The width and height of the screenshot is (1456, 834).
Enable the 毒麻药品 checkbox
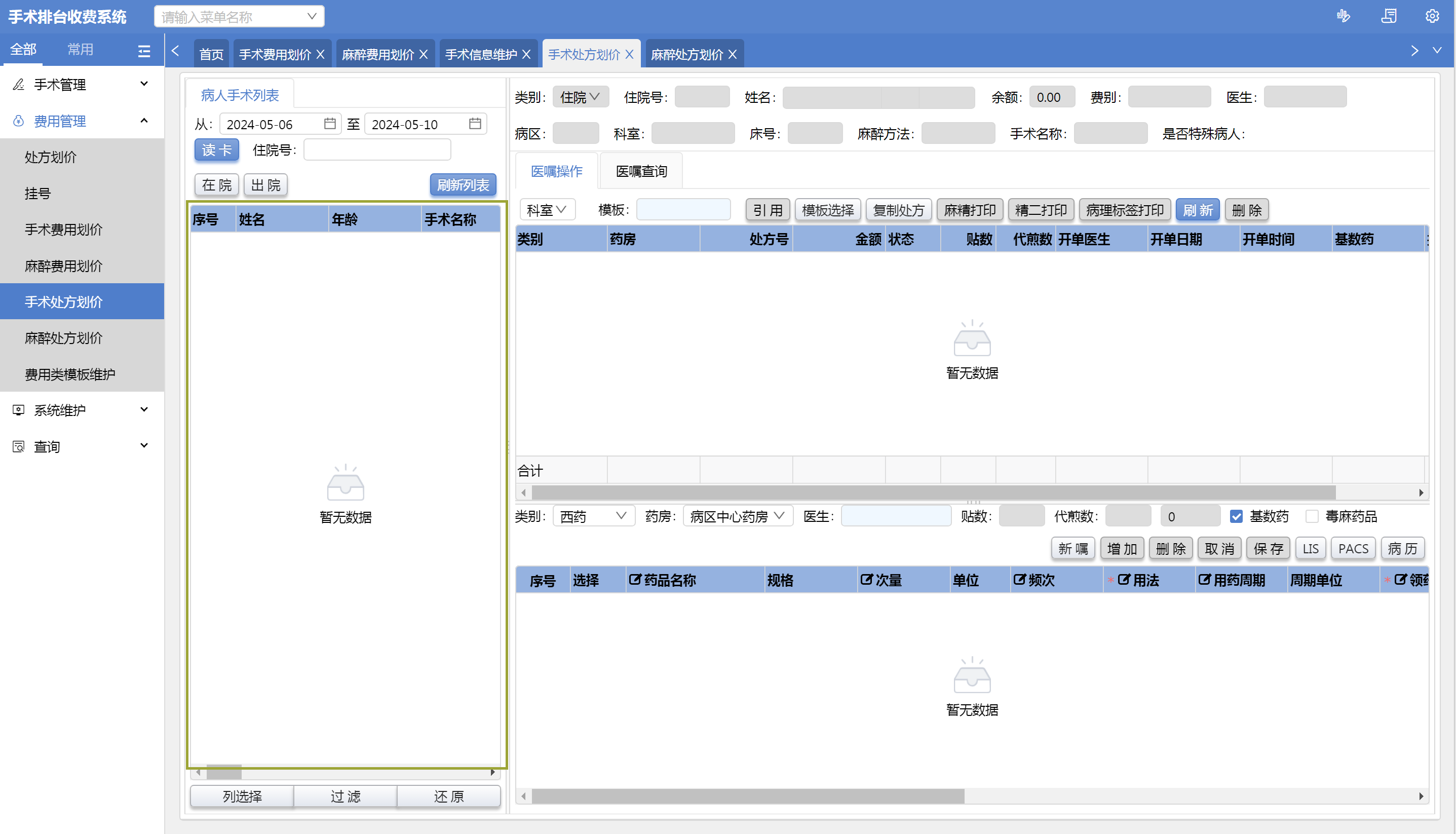[1312, 516]
